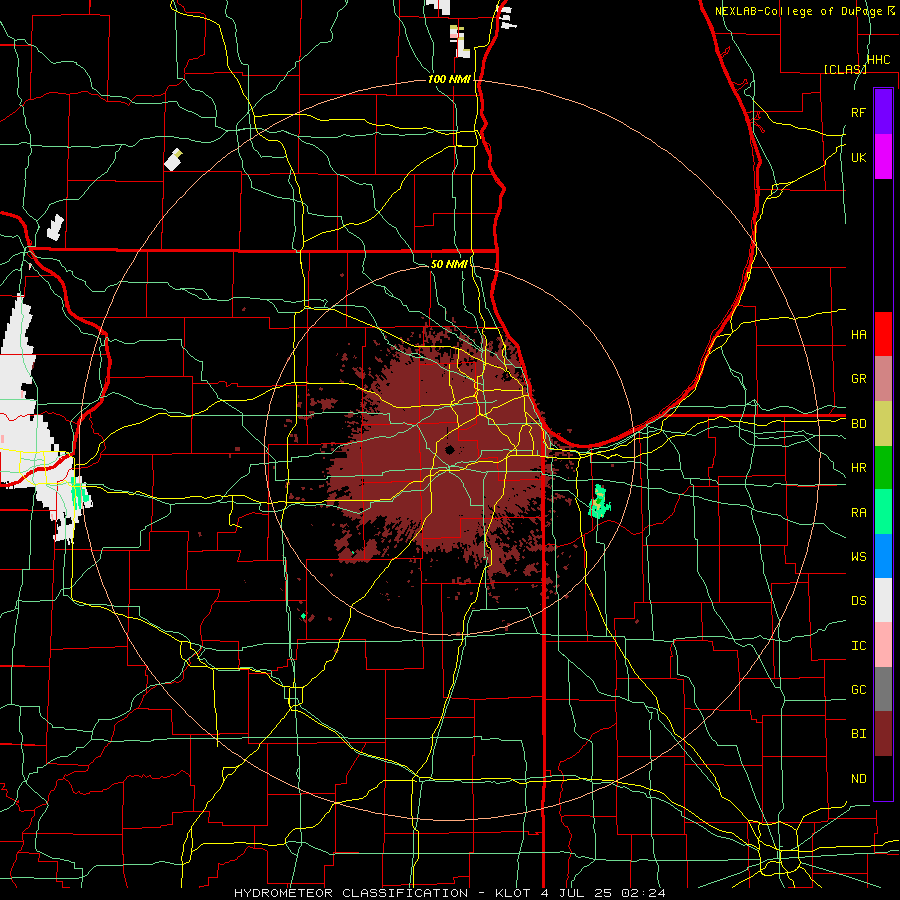Screen dimensions: 900x900
Task: Click the WS blue legend swatch
Action: [x=883, y=556]
